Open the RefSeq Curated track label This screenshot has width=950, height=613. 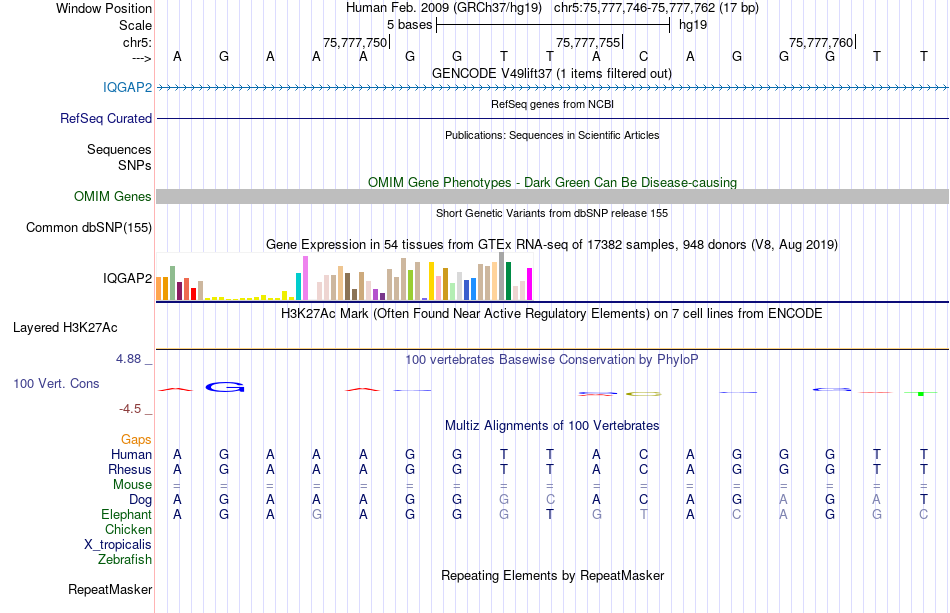[106, 118]
